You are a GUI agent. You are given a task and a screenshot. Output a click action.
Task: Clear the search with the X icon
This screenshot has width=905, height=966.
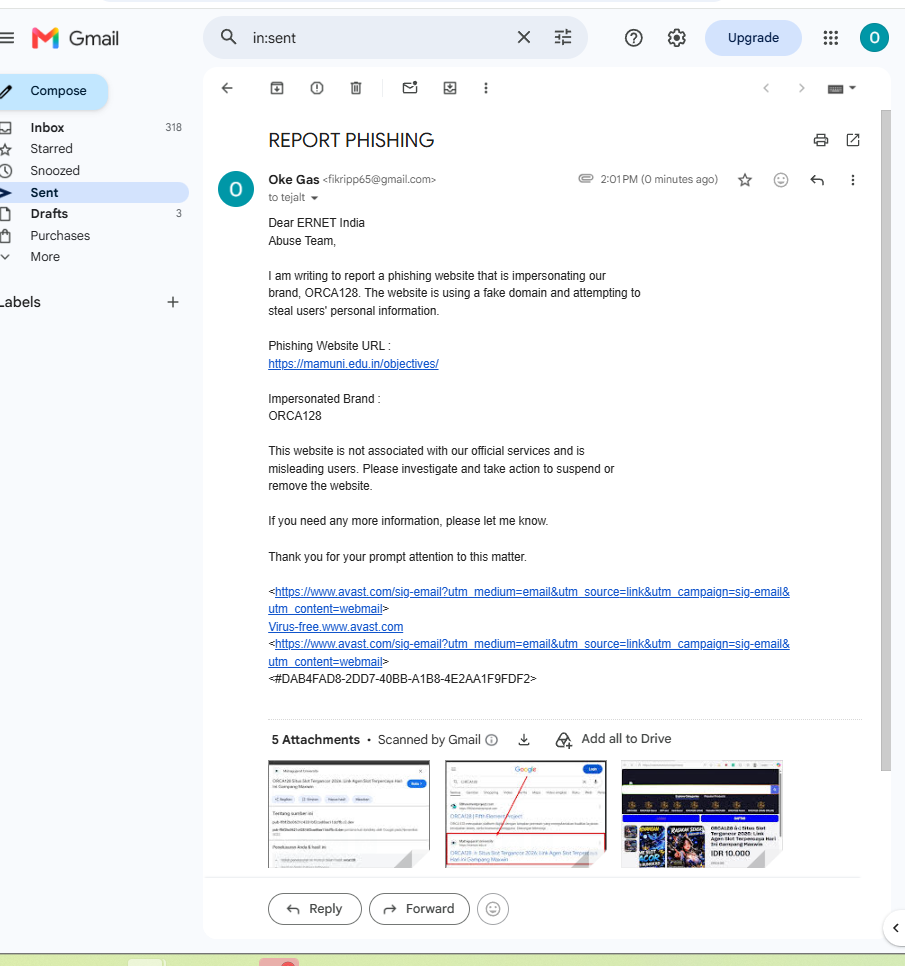point(524,38)
